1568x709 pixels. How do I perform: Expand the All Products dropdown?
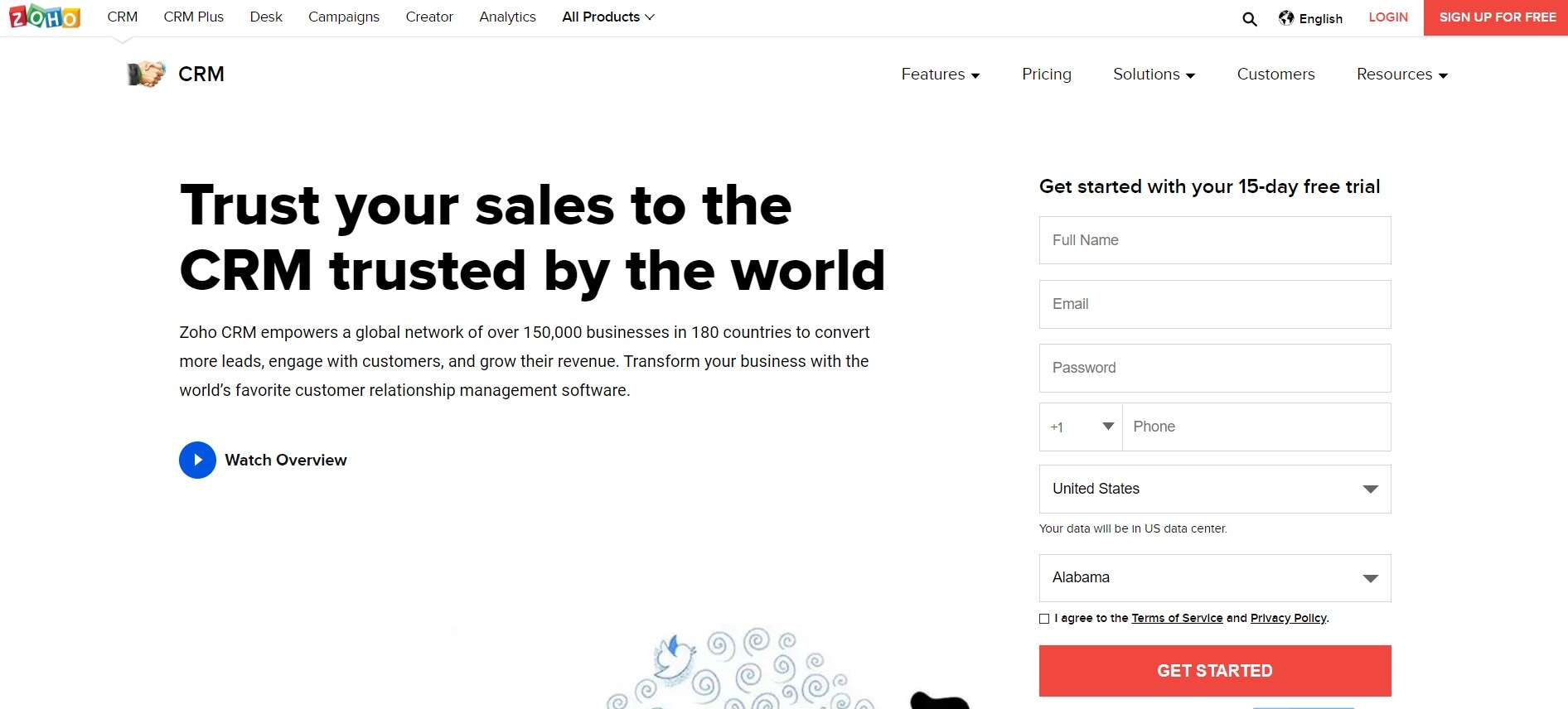click(607, 17)
